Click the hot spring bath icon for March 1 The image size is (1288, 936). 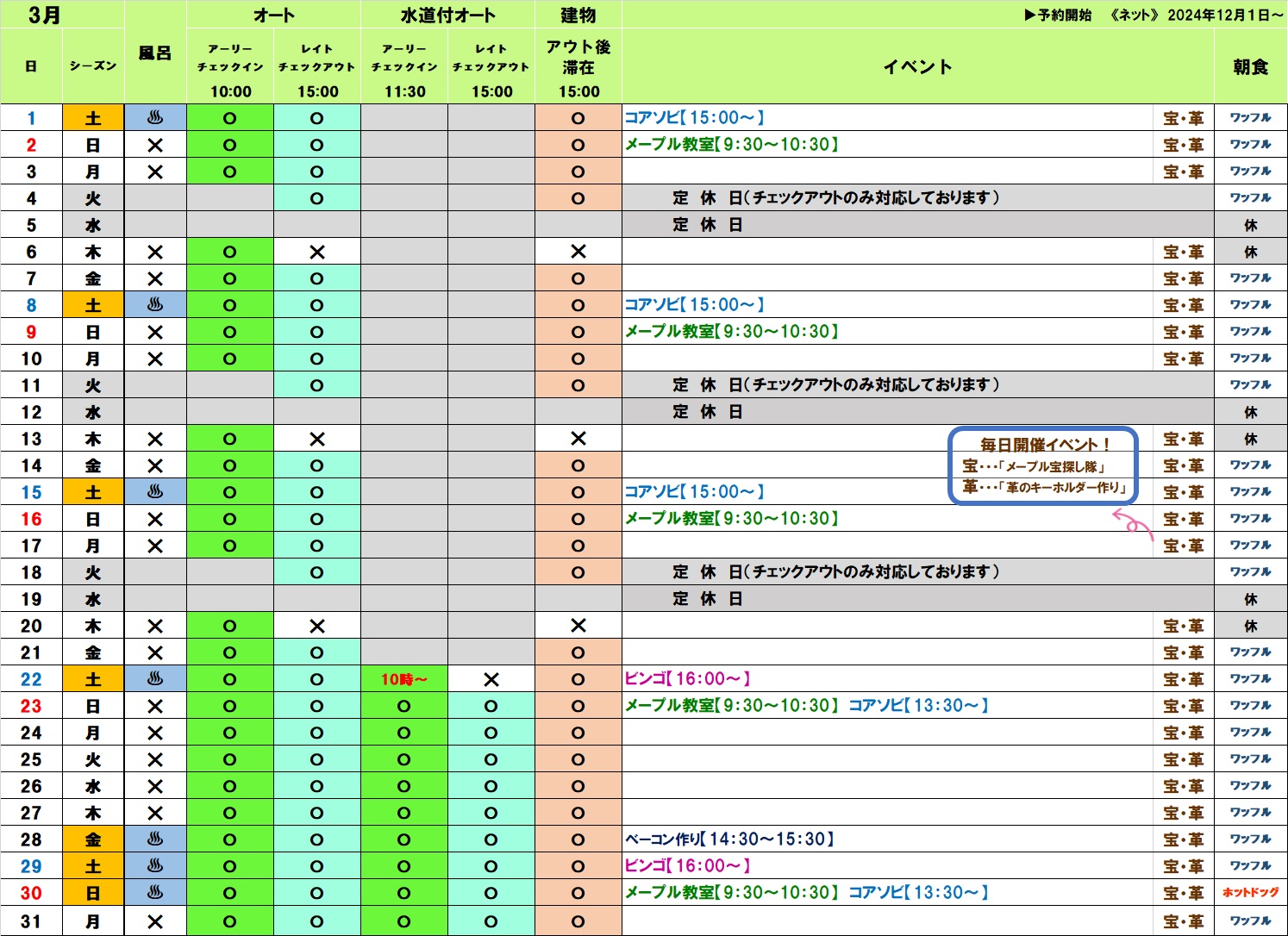(155, 118)
